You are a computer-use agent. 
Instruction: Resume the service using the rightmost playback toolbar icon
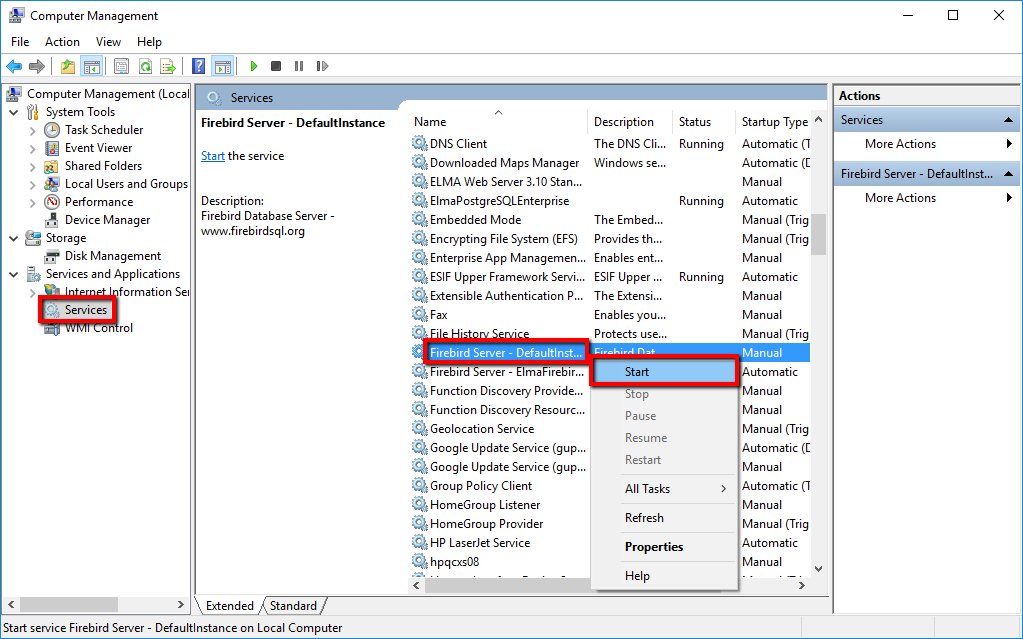[322, 66]
